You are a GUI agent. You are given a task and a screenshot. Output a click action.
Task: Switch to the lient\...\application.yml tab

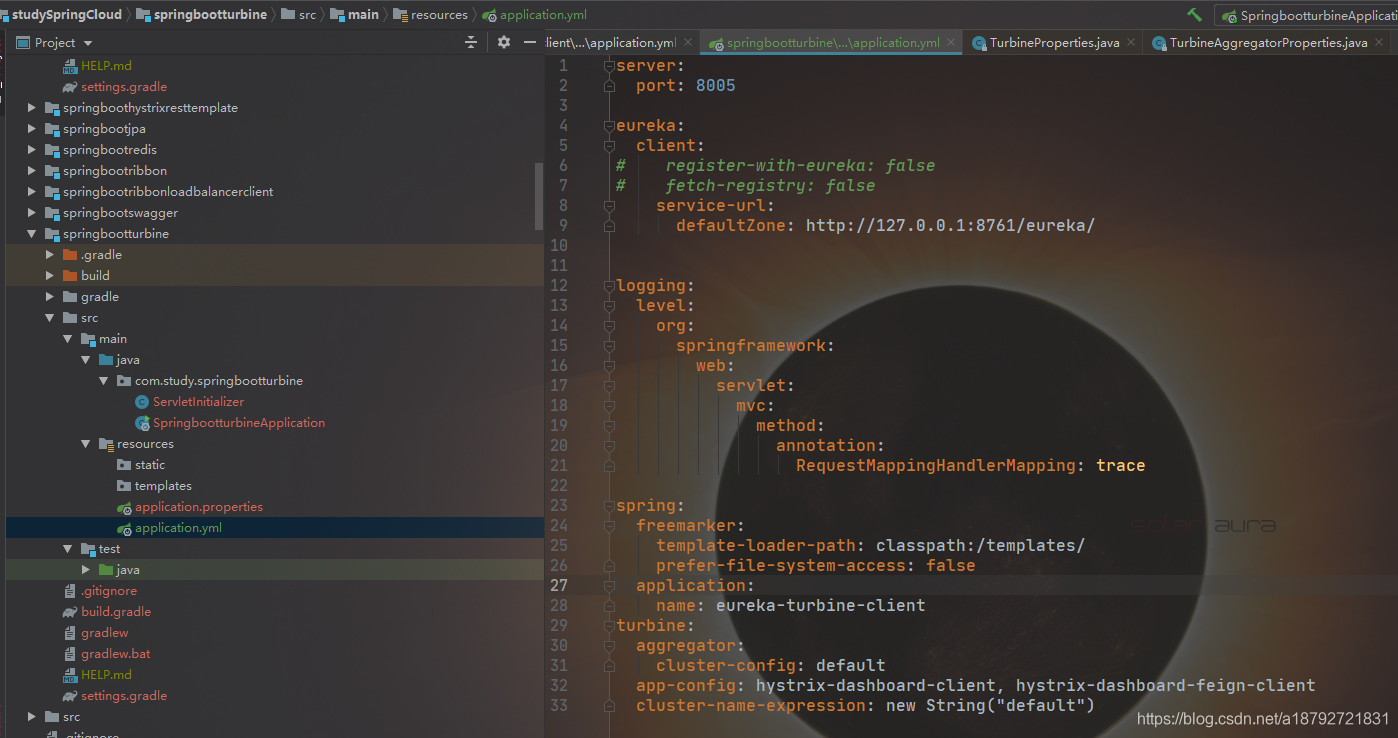coord(611,43)
